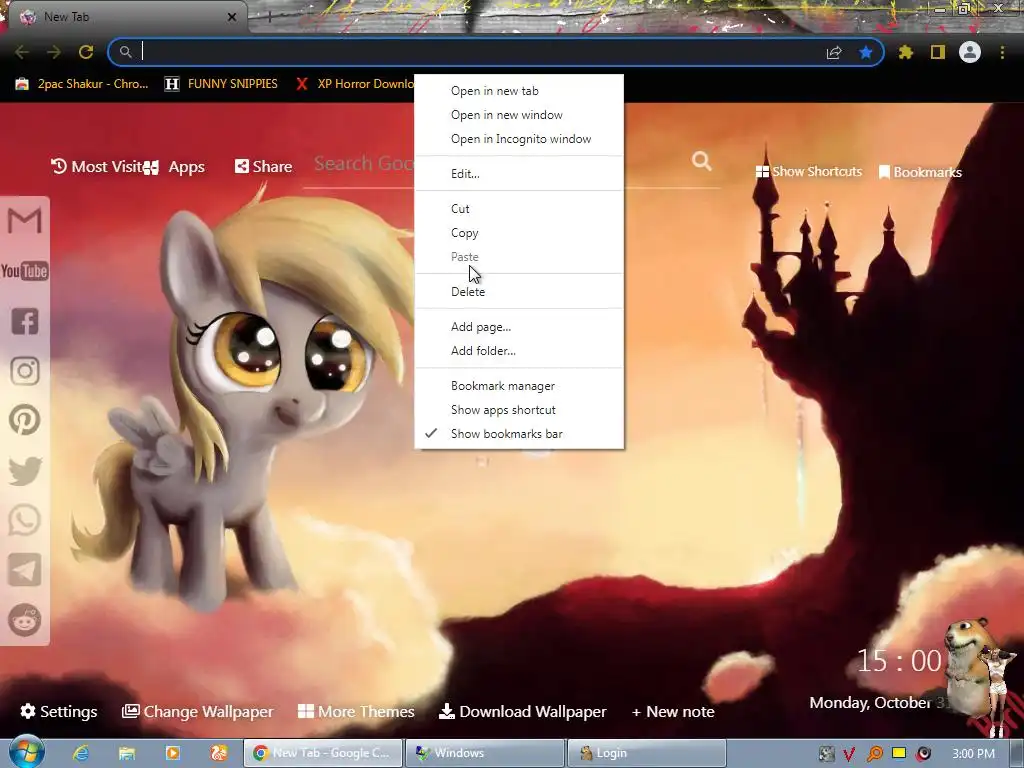Select Edit... from context menu
The image size is (1024, 768).
point(519,174)
